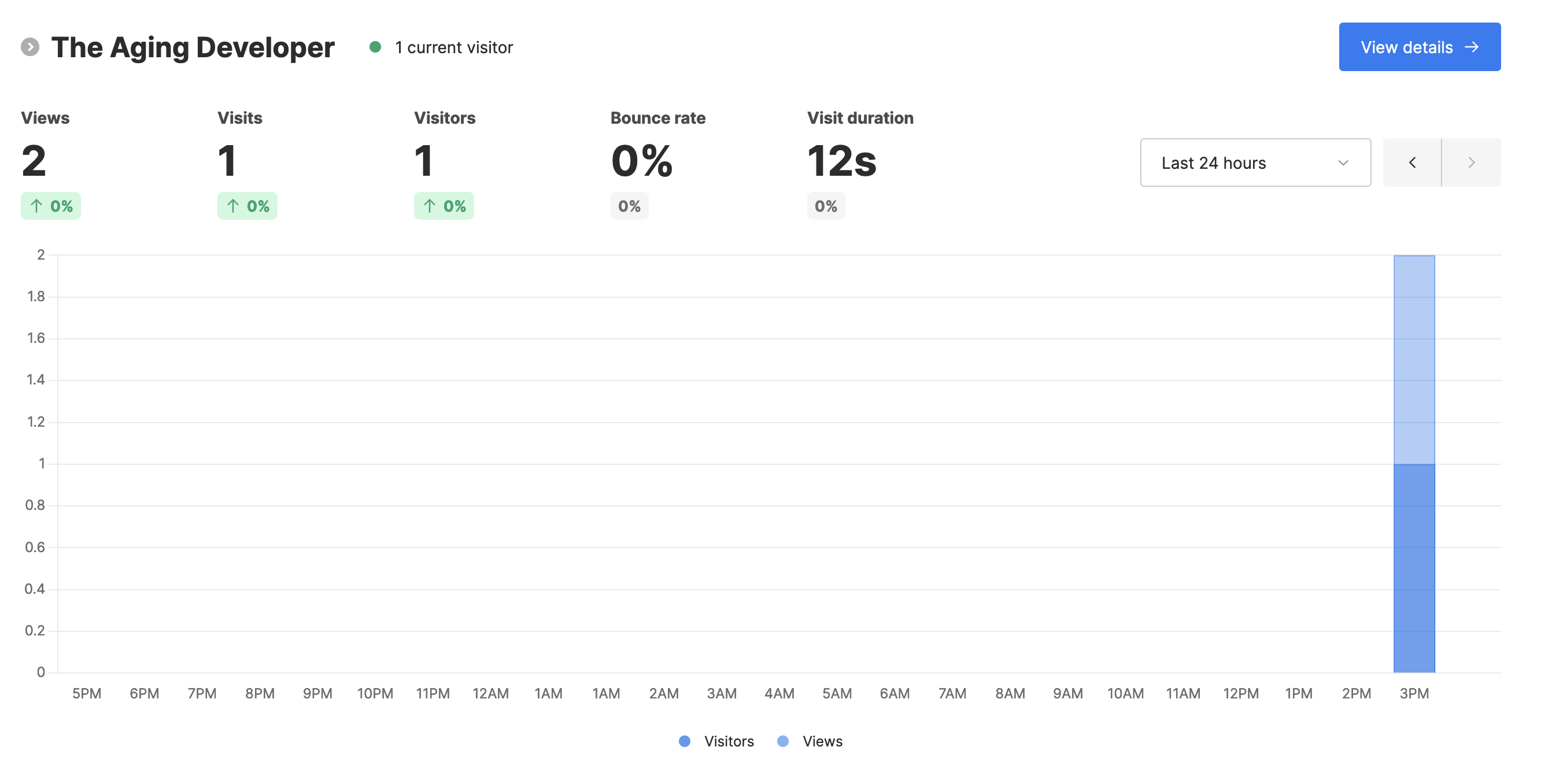Screen dimensions: 1552x784
Task: Click the previous period left arrow
Action: pyautogui.click(x=1411, y=162)
